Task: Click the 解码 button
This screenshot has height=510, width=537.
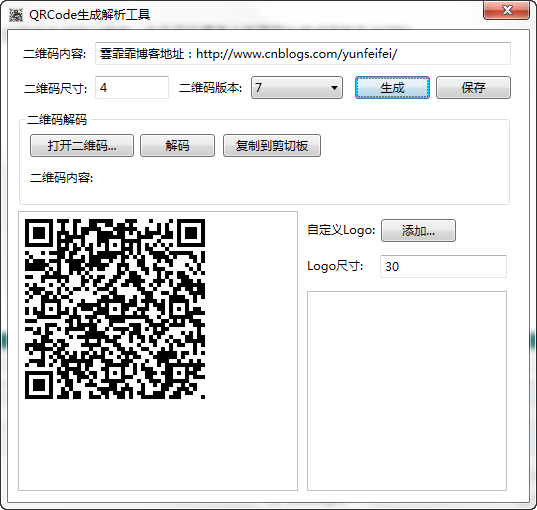Action: (x=177, y=146)
